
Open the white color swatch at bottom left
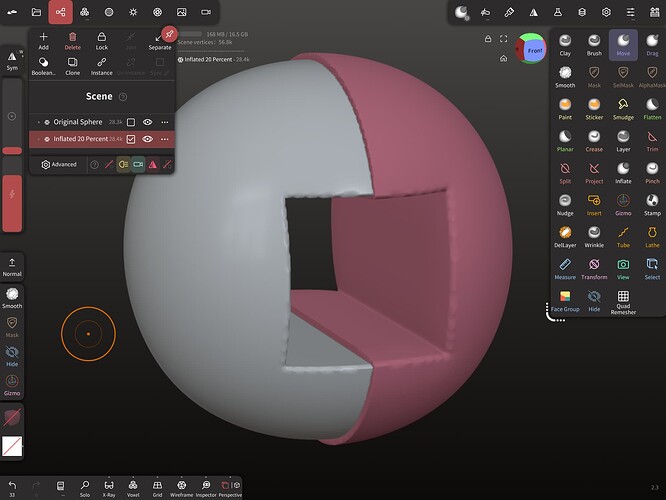12,446
